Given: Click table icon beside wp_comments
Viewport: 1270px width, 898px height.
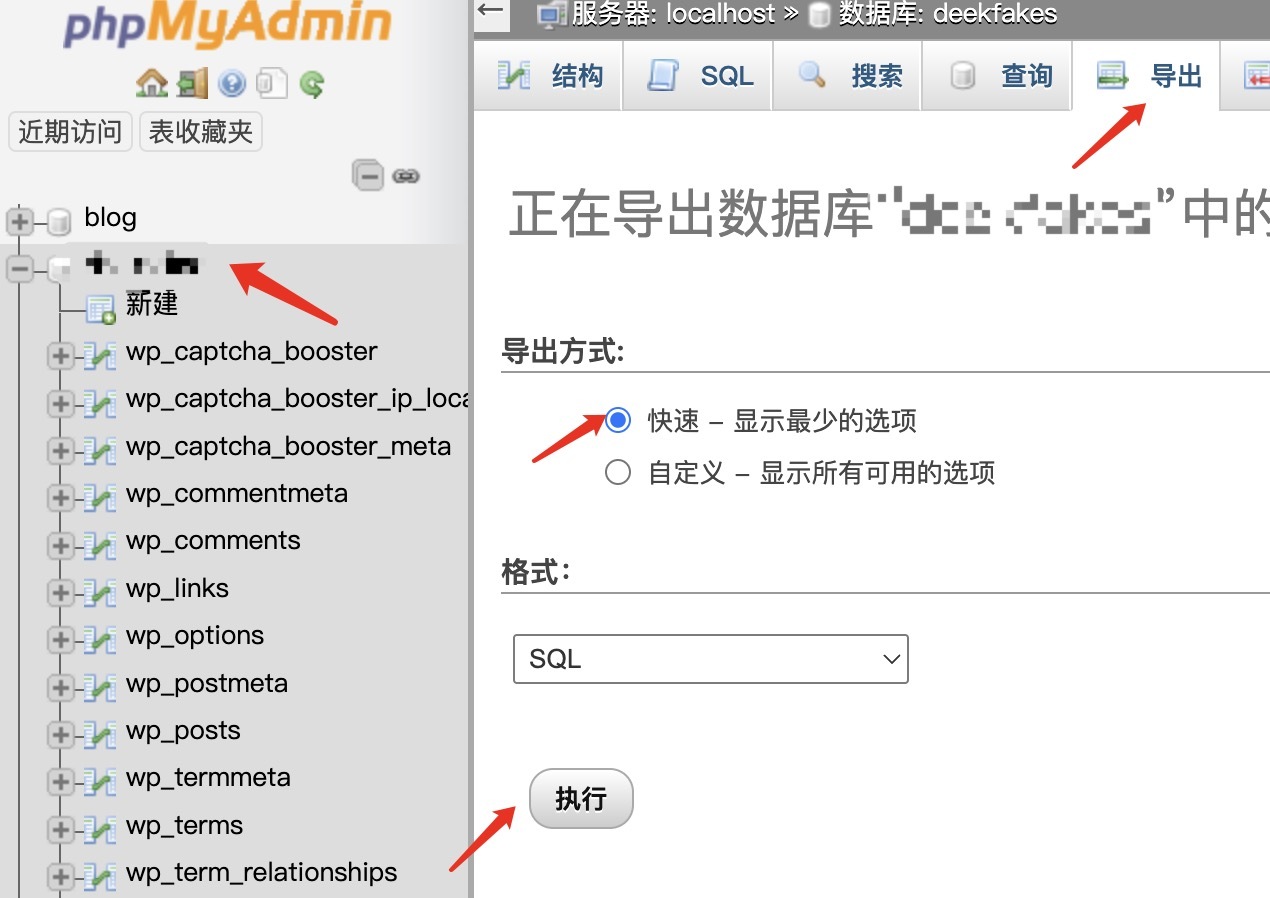Looking at the screenshot, I should (x=100, y=545).
